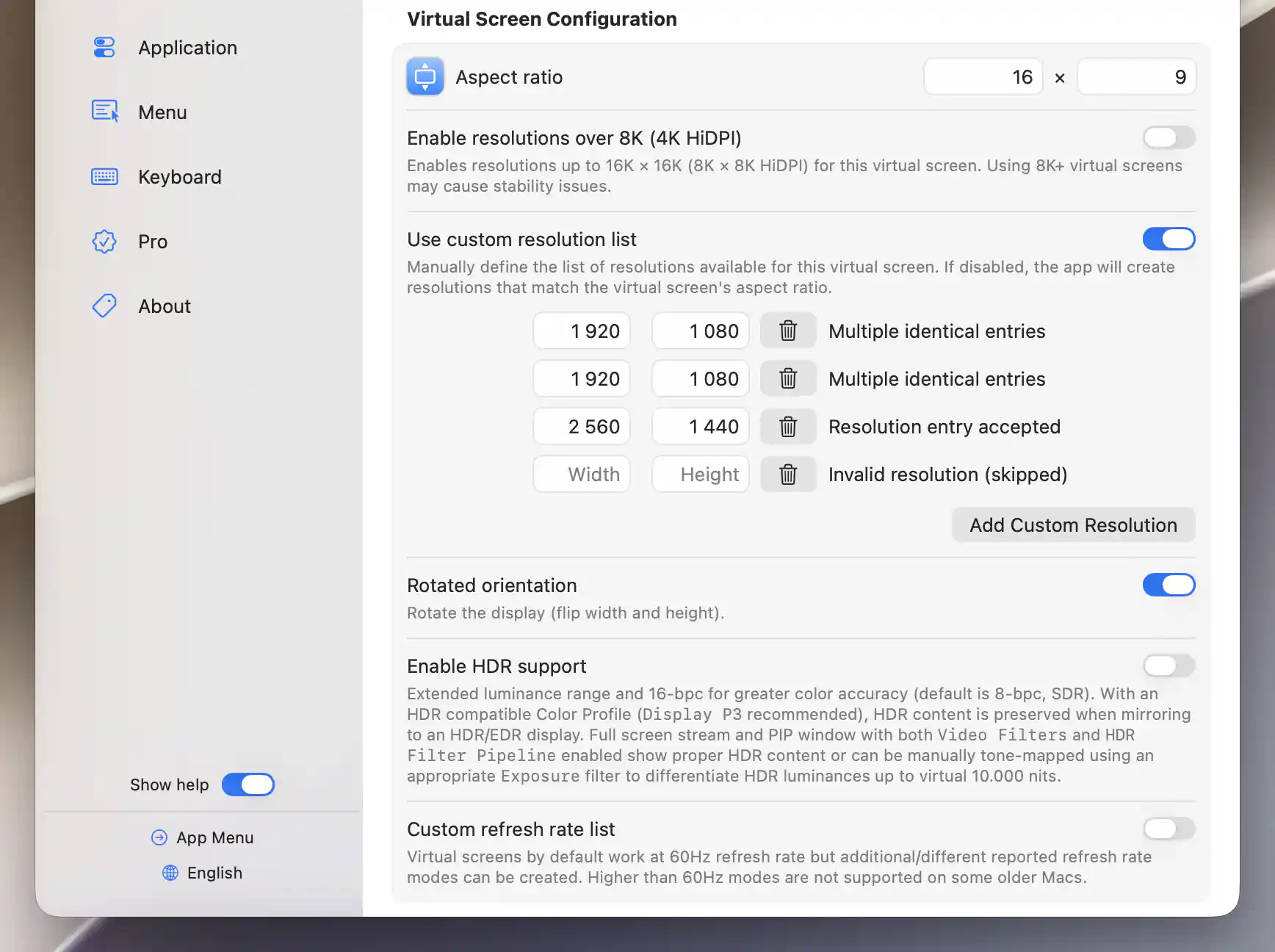Image resolution: width=1275 pixels, height=952 pixels.
Task: Edit the 1 440 height field
Action: point(701,426)
